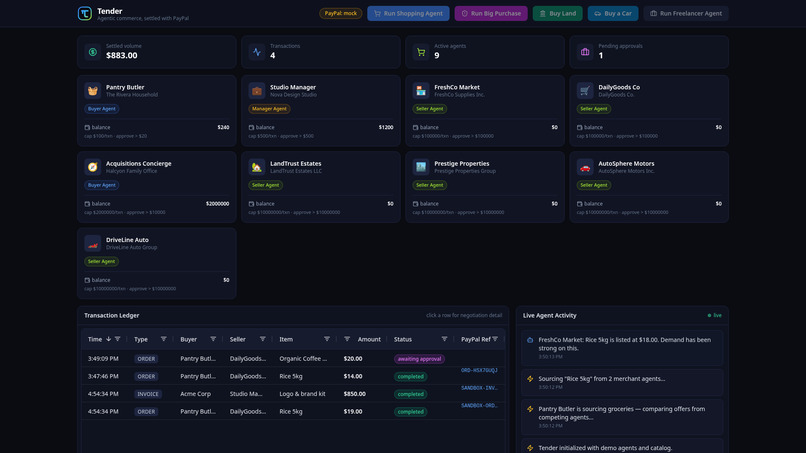Select the Logo & brand kit invoice row

[x=294, y=394]
